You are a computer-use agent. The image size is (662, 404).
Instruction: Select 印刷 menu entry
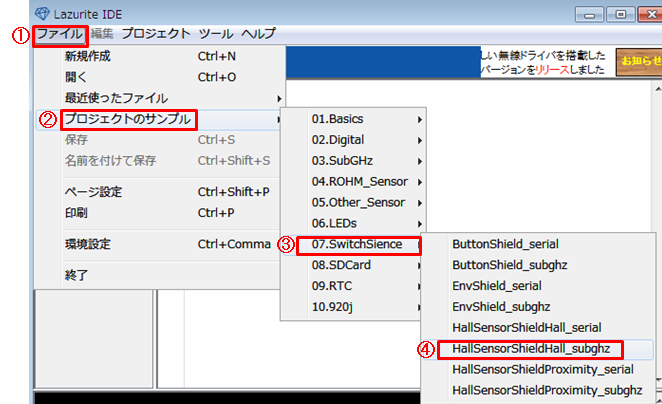[x=160, y=213]
